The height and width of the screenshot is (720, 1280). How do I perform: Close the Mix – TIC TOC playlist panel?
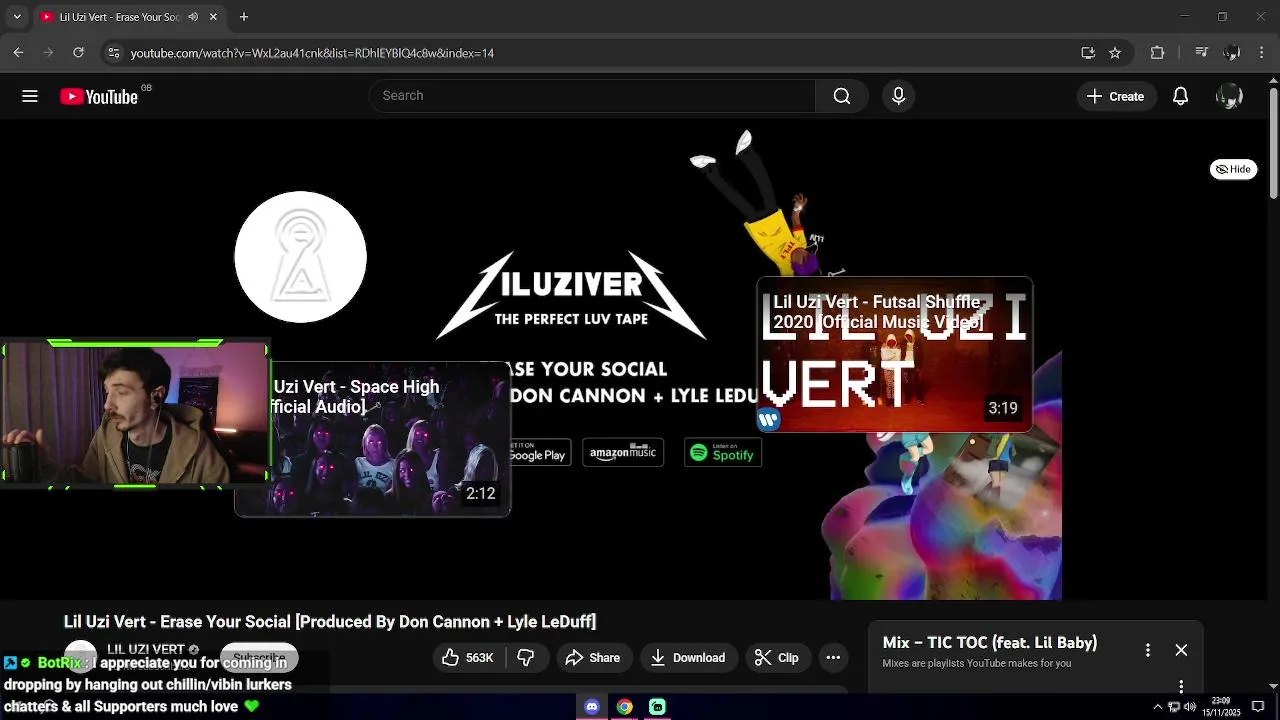1181,650
